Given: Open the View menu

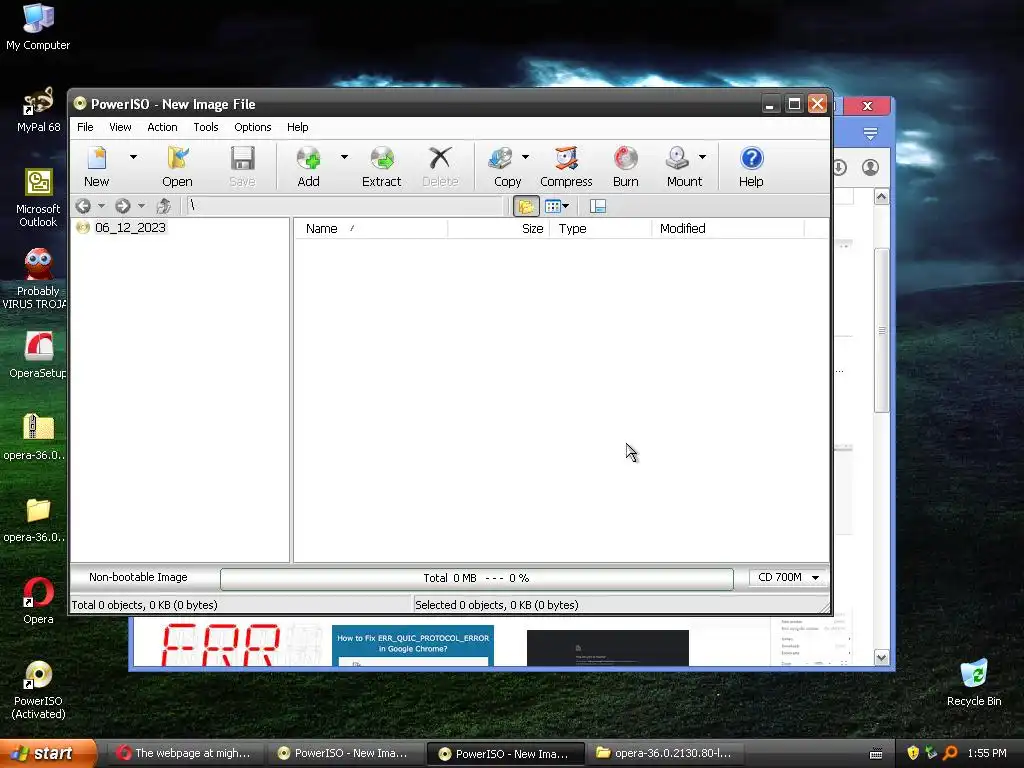Looking at the screenshot, I should pos(120,127).
